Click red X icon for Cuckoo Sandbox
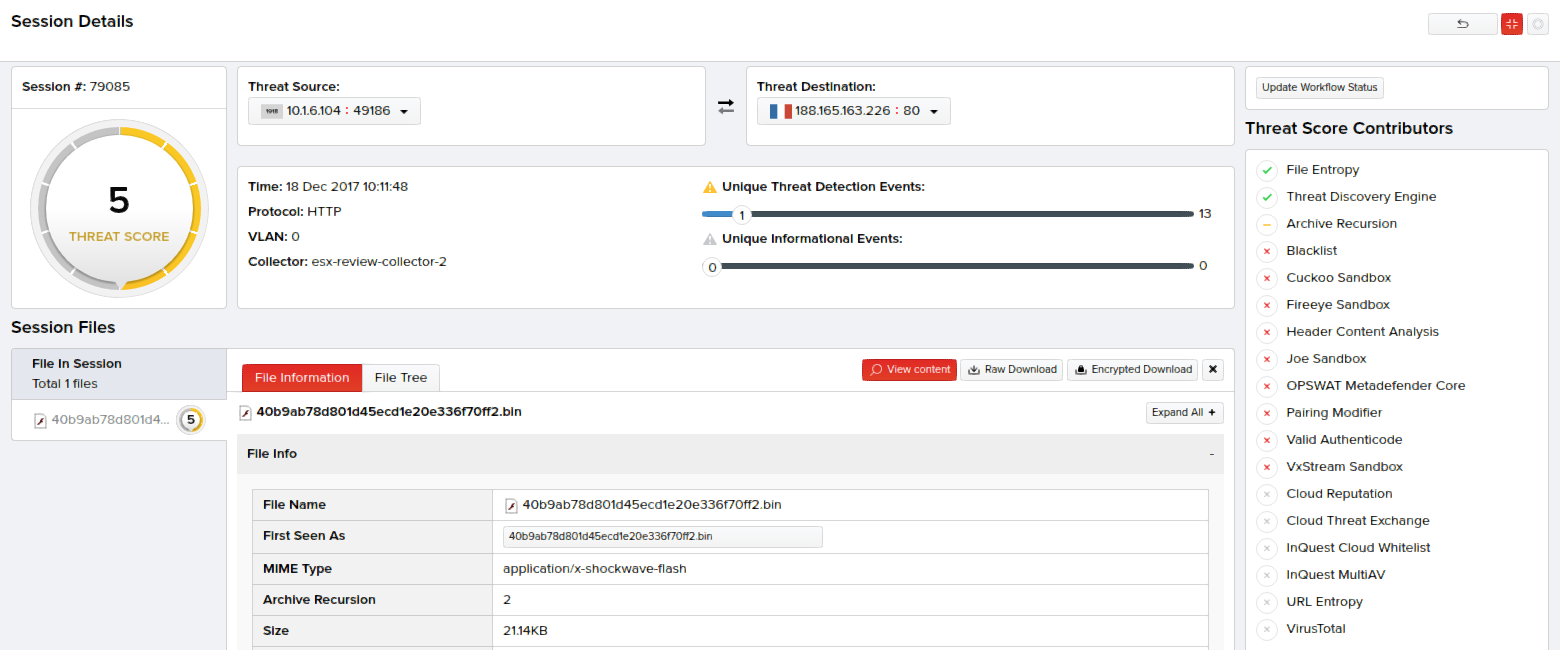1560x650 pixels. point(1267,278)
